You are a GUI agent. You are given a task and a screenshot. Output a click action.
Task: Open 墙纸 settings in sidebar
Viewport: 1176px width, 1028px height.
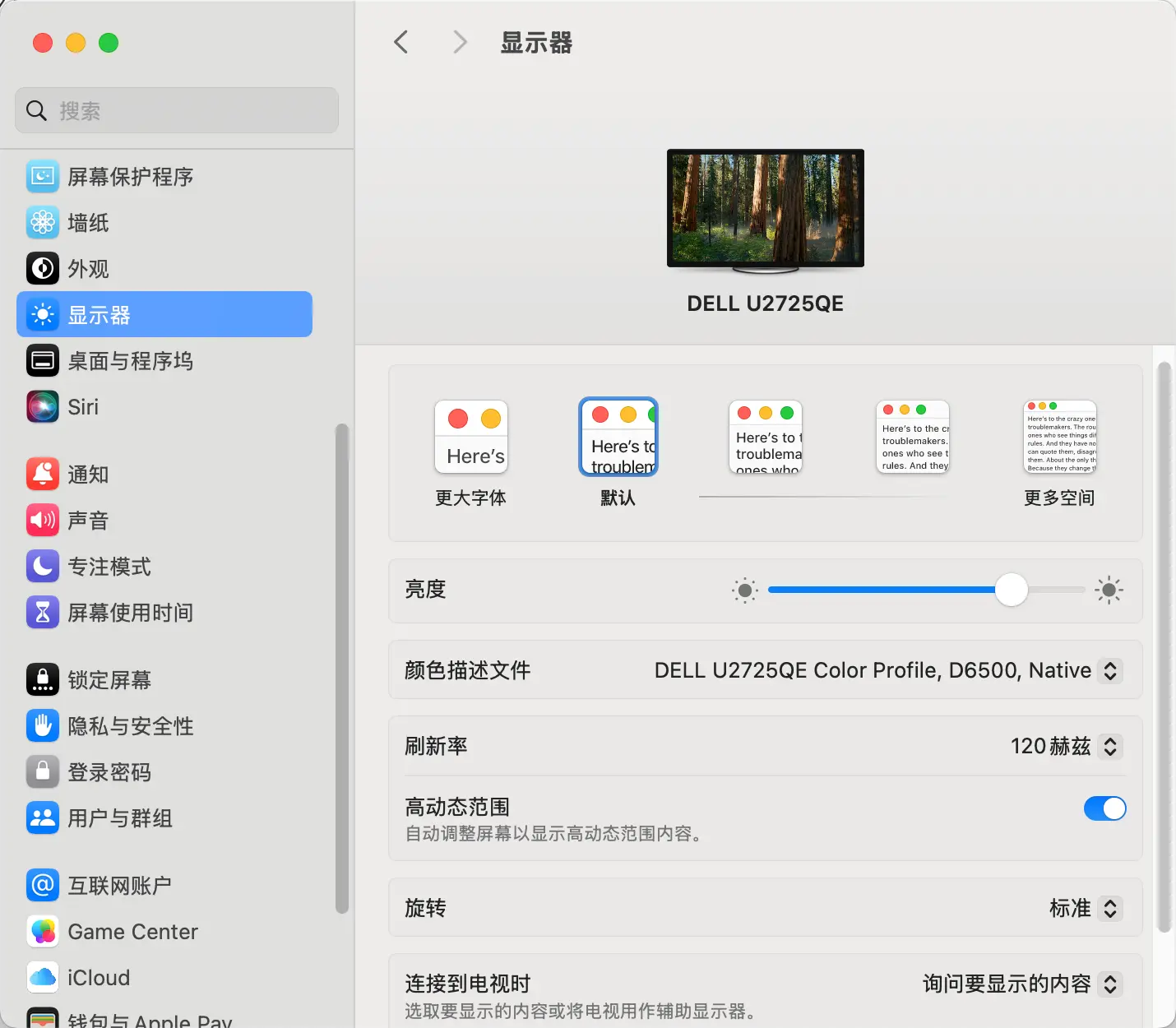pyautogui.click(x=164, y=222)
